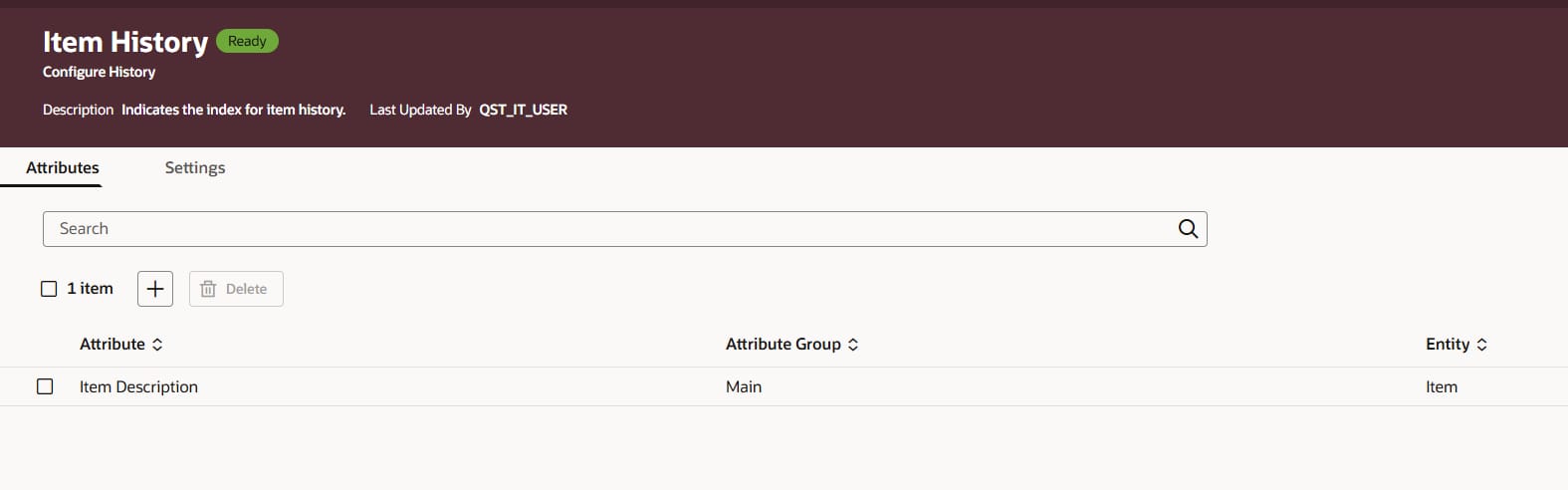The image size is (1568, 490).
Task: Click the Attribute Group column header
Action: (784, 344)
